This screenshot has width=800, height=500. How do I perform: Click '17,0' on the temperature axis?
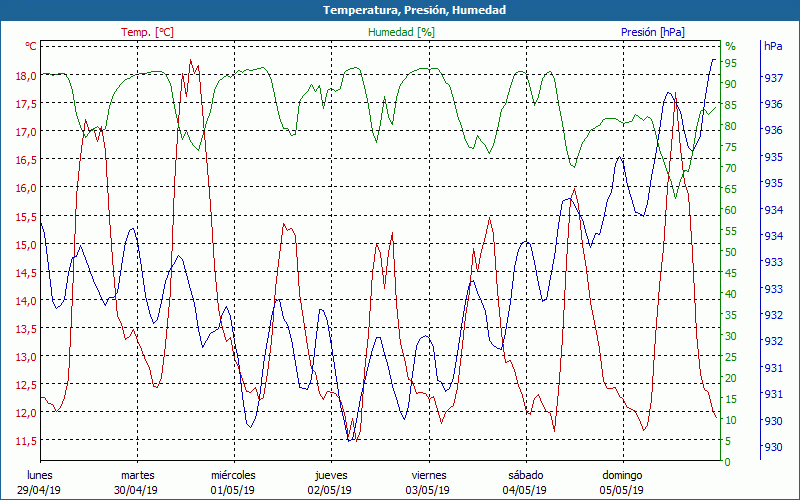click(26, 132)
